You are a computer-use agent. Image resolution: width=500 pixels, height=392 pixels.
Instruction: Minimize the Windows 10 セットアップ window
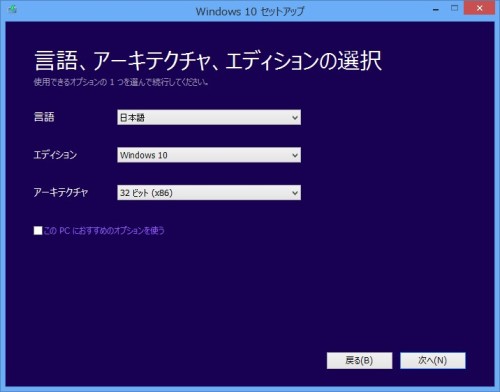point(435,9)
